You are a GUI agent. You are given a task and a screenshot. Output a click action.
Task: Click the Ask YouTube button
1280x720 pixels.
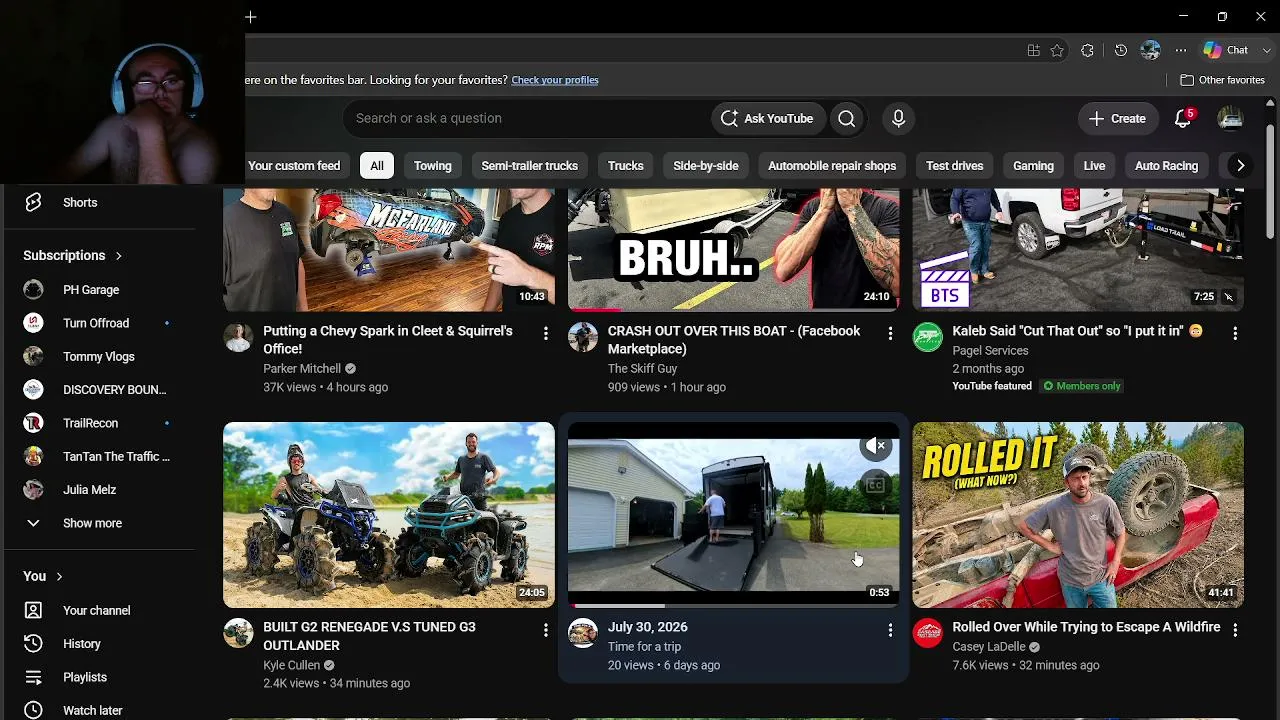[x=767, y=118]
